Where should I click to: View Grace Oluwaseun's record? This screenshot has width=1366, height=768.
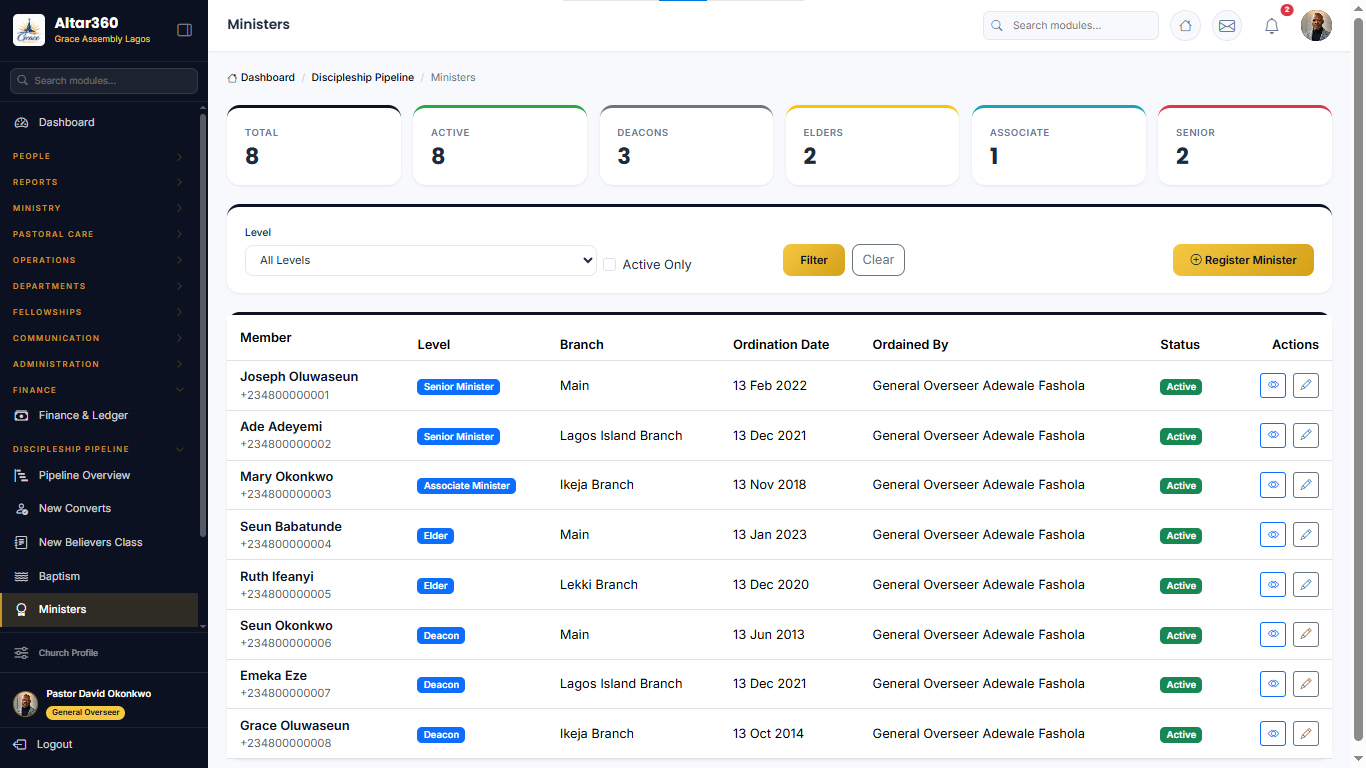click(x=1273, y=734)
